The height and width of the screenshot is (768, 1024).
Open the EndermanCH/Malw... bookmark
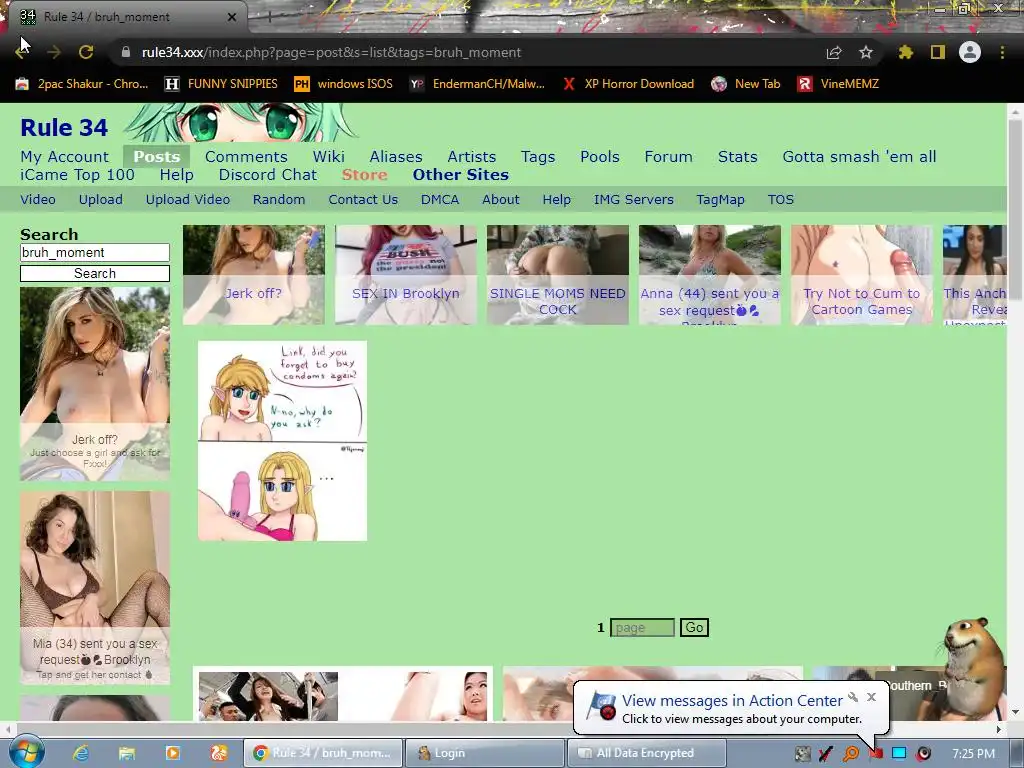[x=477, y=84]
